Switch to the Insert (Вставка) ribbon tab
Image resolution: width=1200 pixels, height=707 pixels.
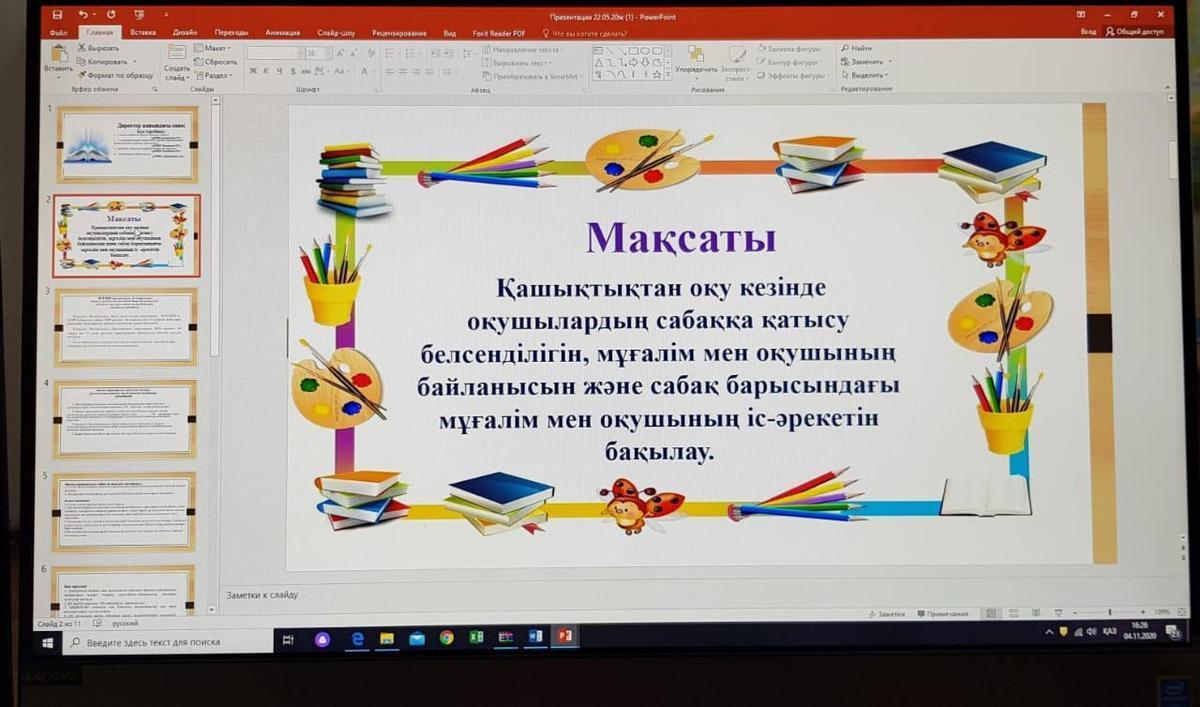pos(142,32)
